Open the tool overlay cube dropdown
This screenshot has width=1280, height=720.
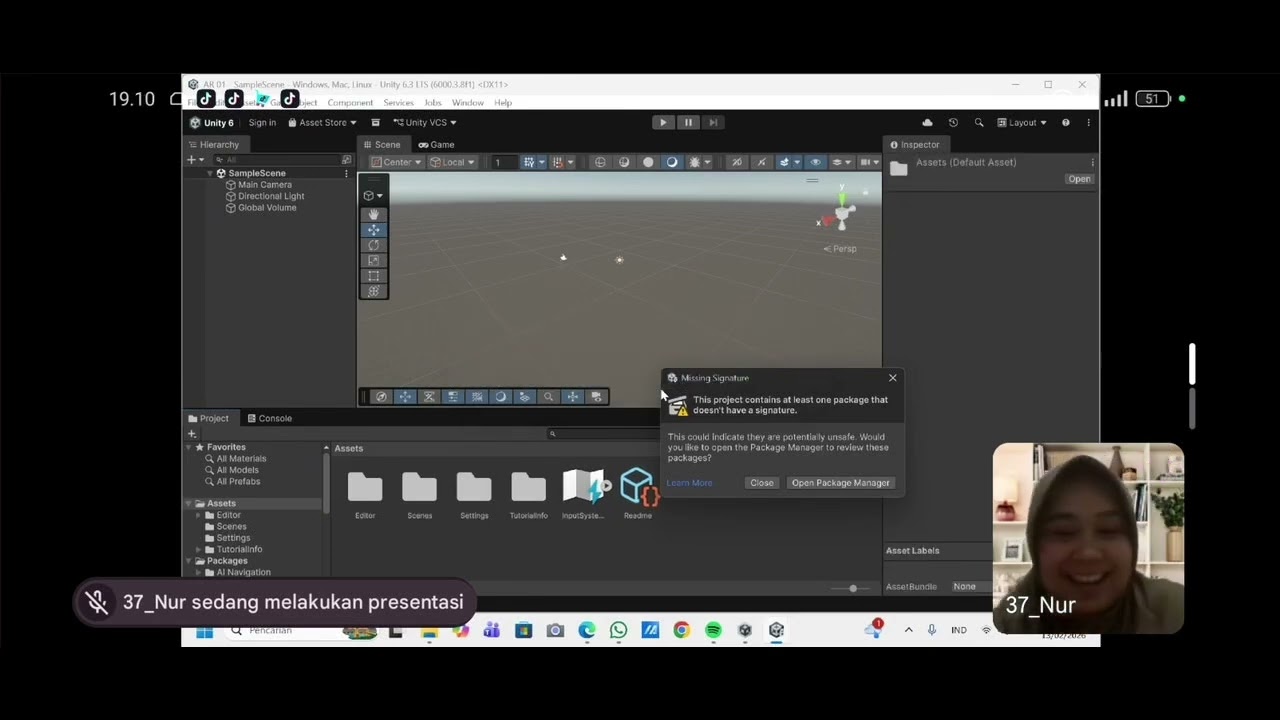click(x=373, y=195)
